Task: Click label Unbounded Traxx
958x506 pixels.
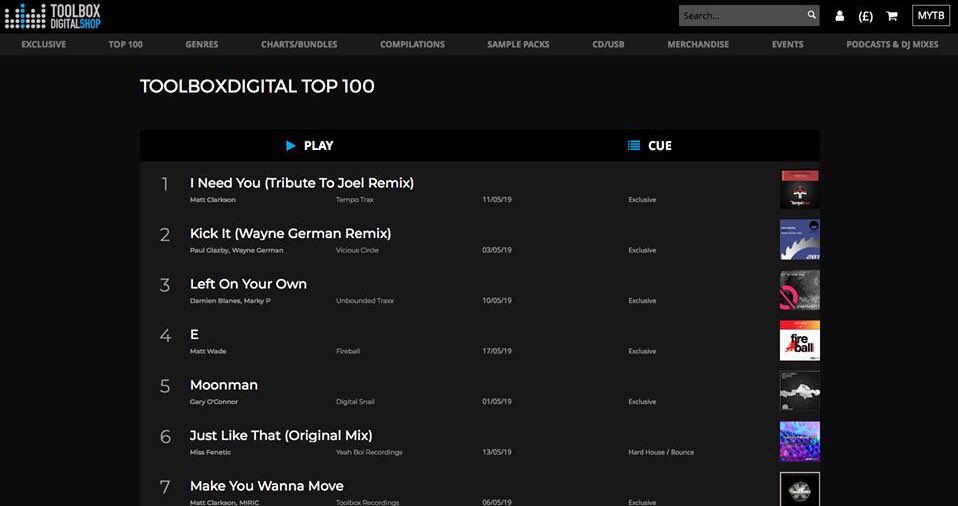Action: 365,301
